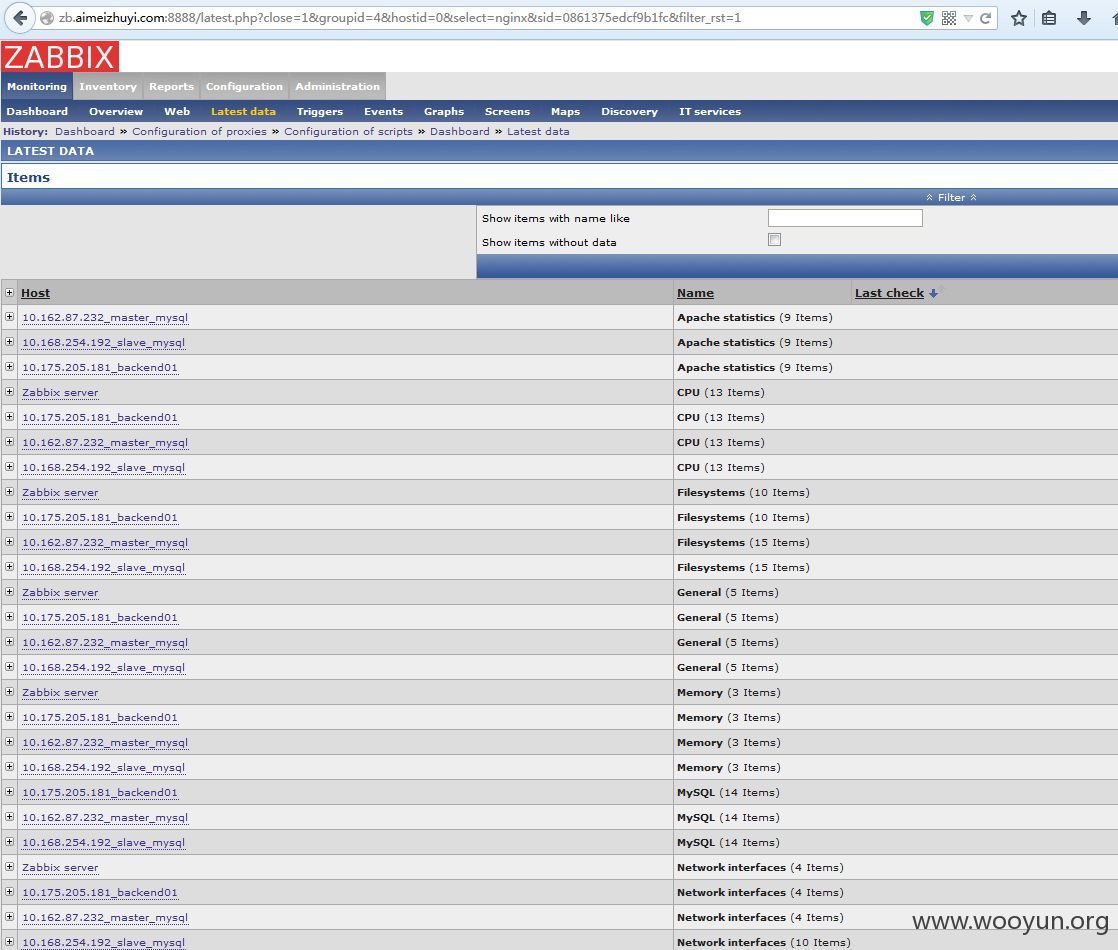Go to the Screens submenu item
This screenshot has width=1118, height=950.
coord(507,111)
